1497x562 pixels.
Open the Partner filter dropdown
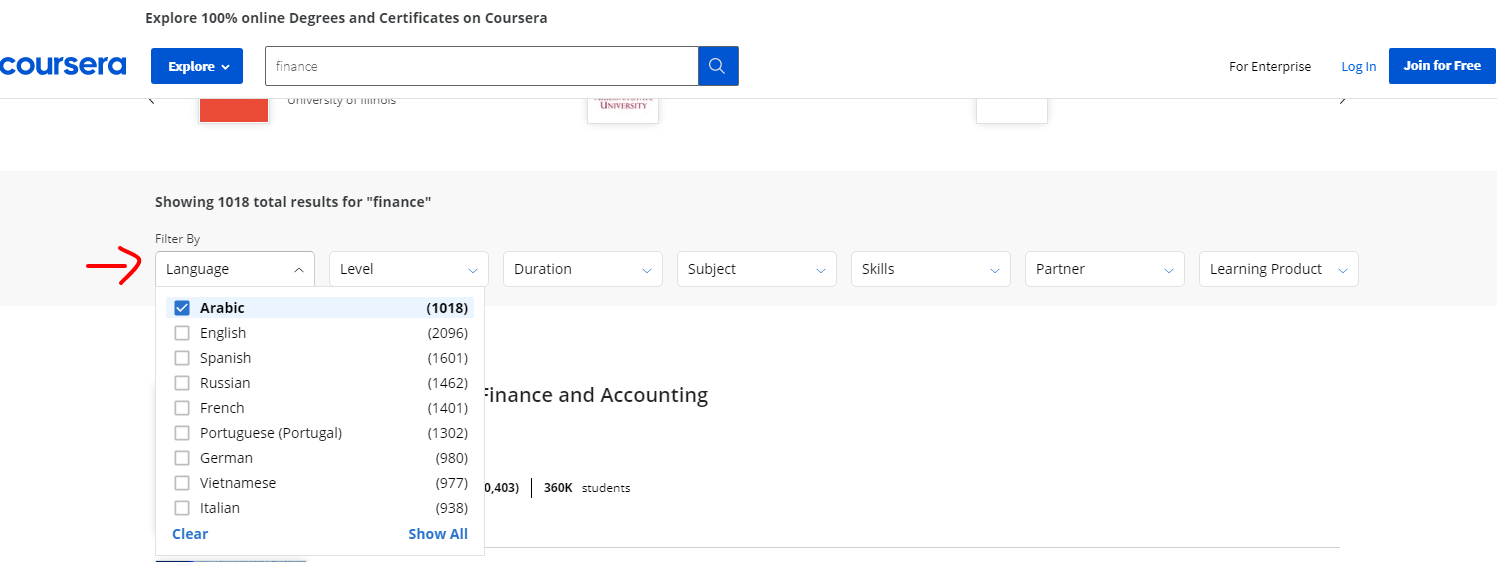click(x=1105, y=269)
